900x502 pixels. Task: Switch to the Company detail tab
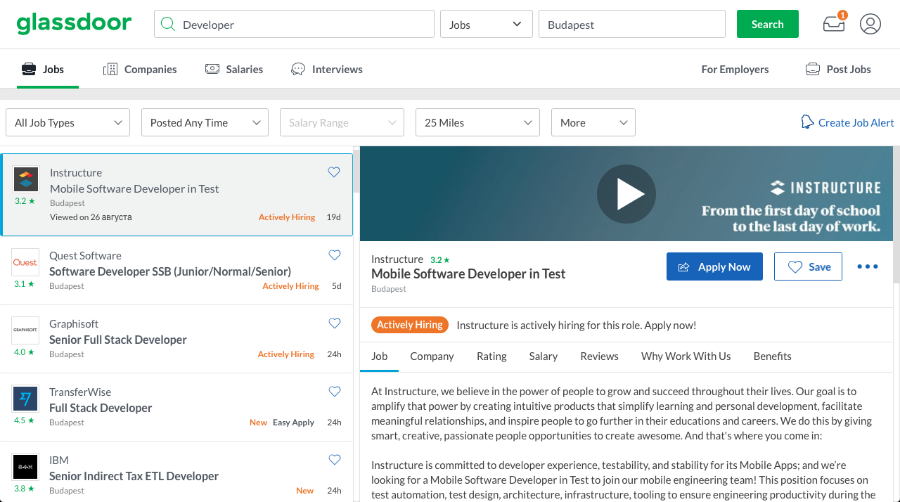coord(432,356)
